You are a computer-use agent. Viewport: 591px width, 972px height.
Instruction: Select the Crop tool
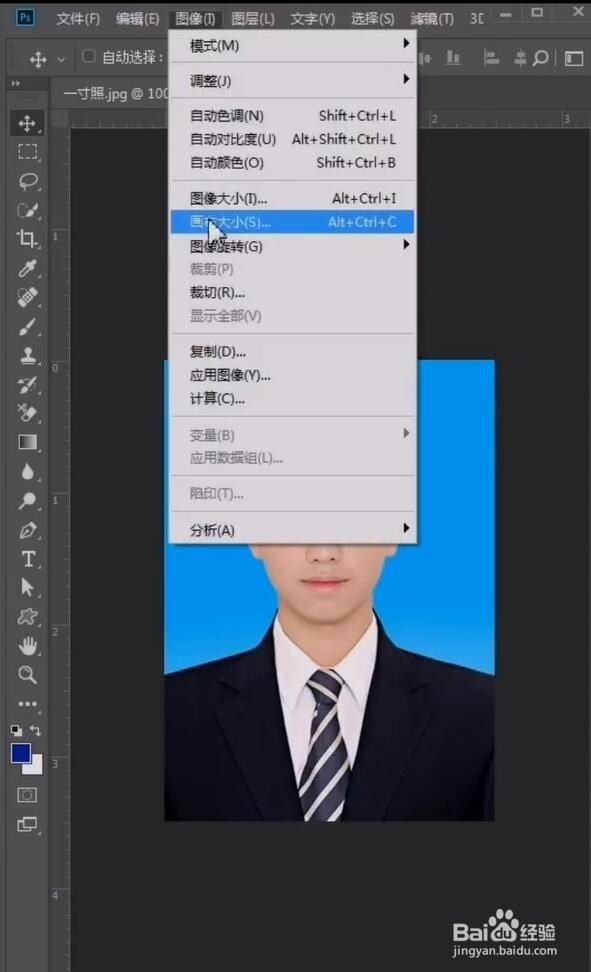point(27,239)
